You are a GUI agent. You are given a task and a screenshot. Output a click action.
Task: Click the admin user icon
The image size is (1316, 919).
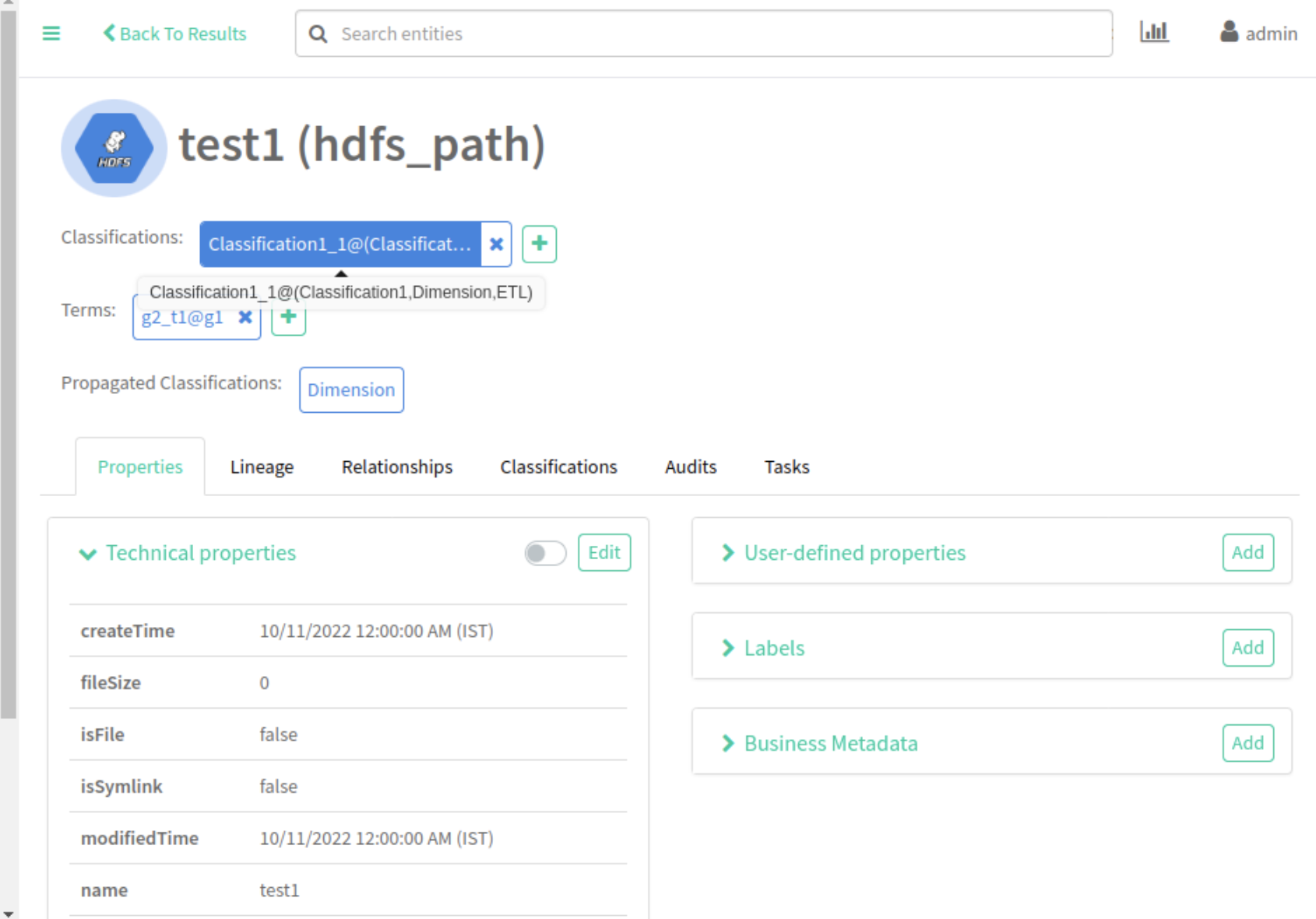(x=1229, y=32)
